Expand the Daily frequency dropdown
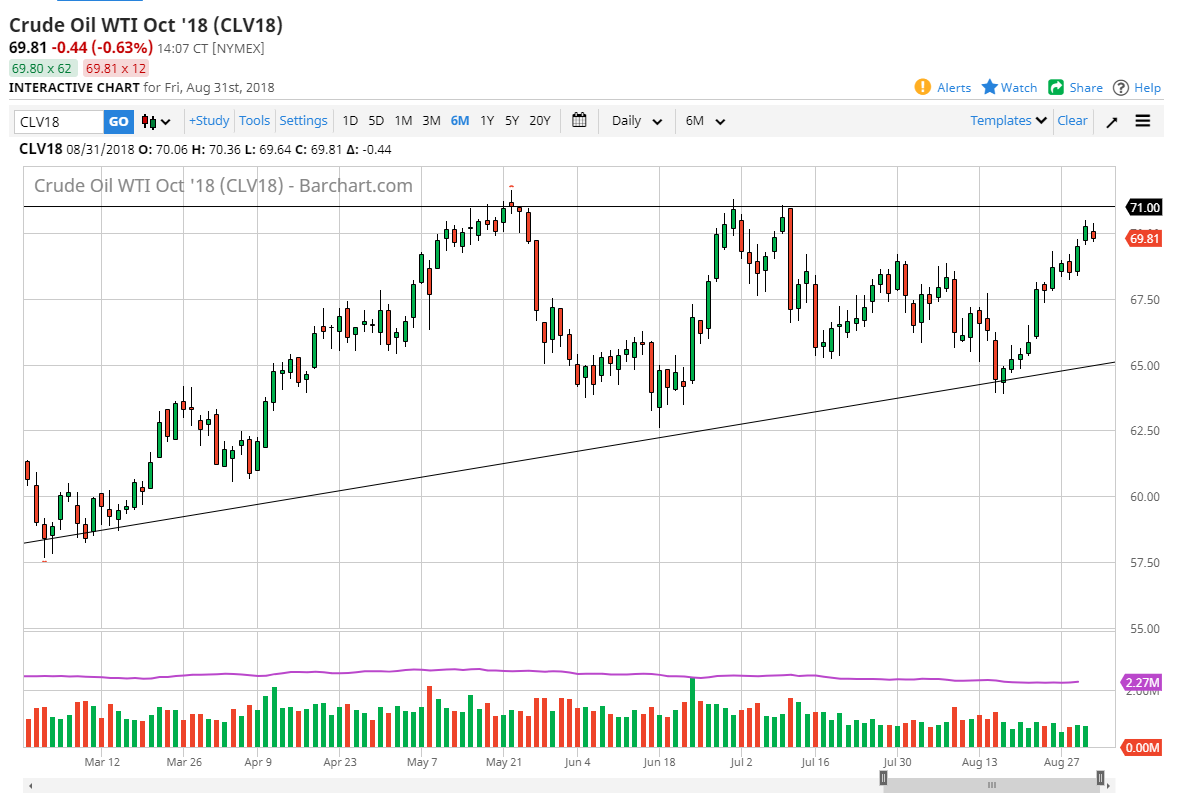This screenshot has width=1182, height=795. (637, 121)
